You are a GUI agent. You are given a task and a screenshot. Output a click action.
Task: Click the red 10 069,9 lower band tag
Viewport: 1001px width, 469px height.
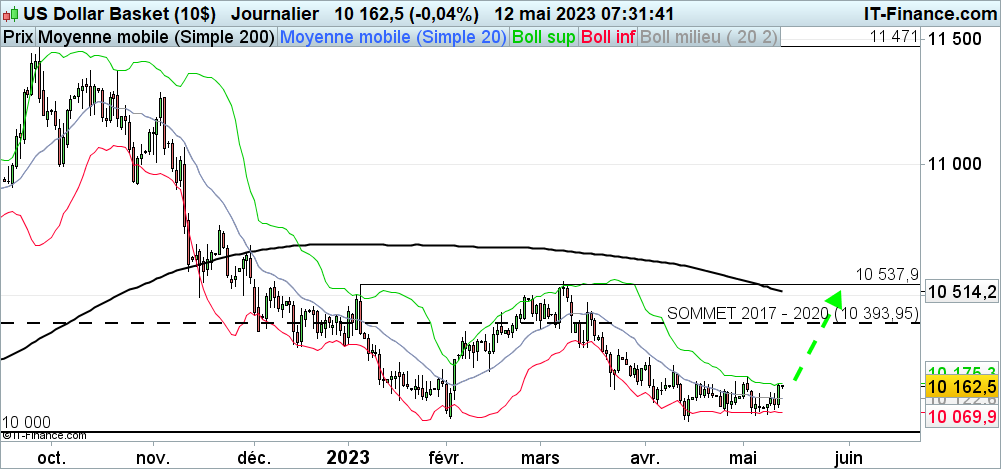coord(961,416)
